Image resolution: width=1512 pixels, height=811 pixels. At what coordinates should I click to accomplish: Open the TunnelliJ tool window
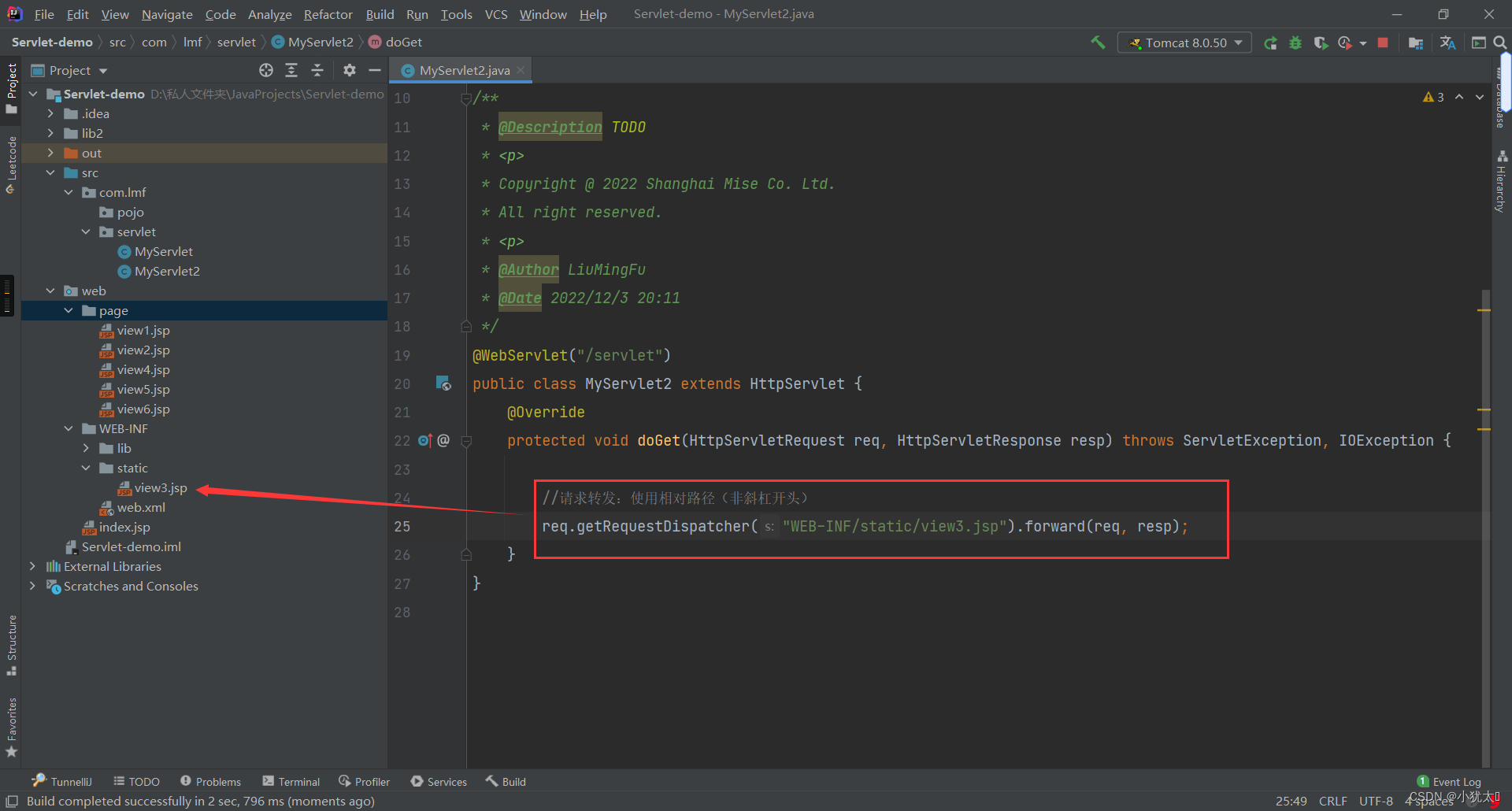(x=62, y=781)
